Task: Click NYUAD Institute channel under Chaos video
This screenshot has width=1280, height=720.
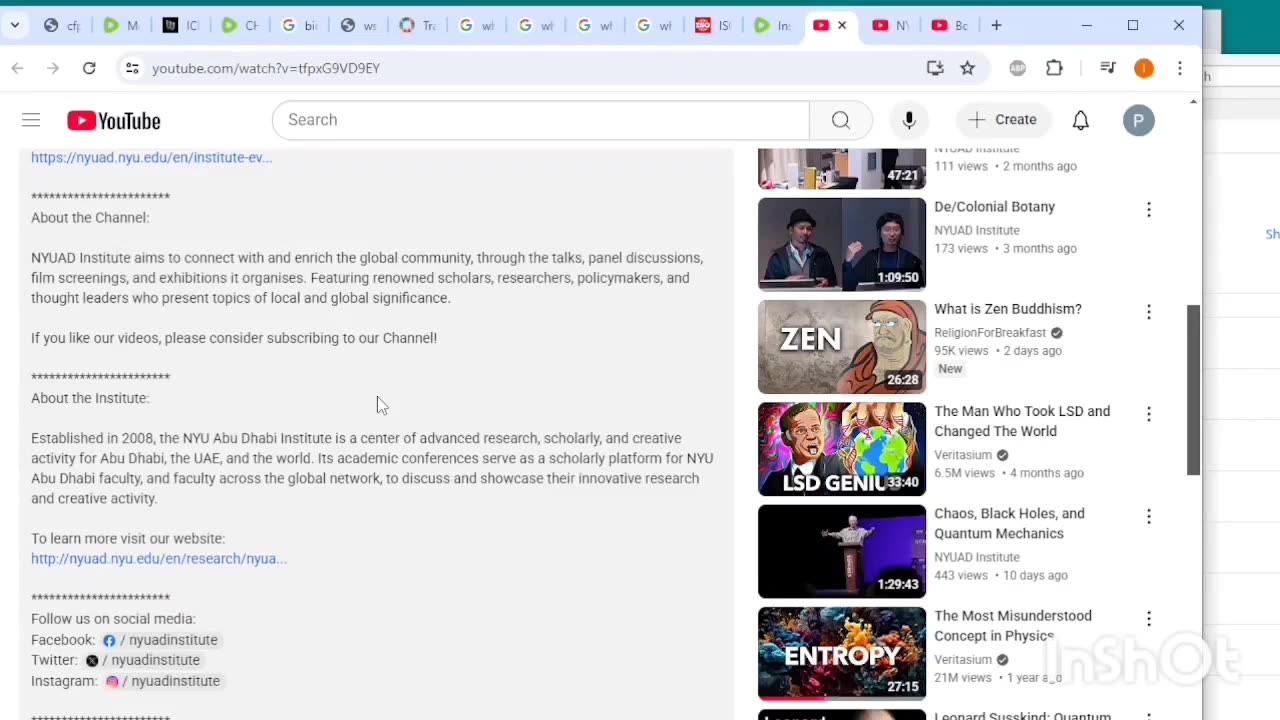Action: [977, 557]
